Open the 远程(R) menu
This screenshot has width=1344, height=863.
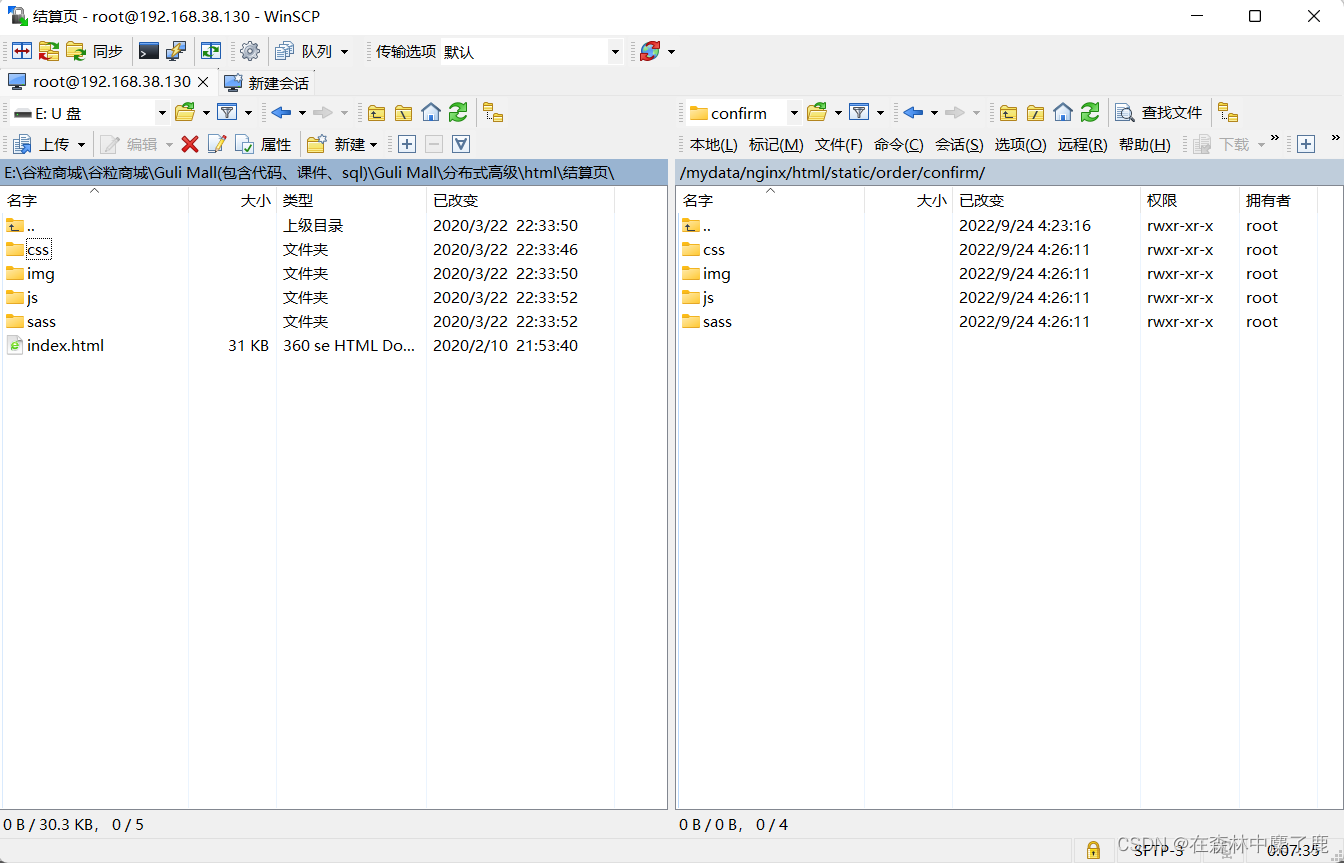pos(1083,145)
